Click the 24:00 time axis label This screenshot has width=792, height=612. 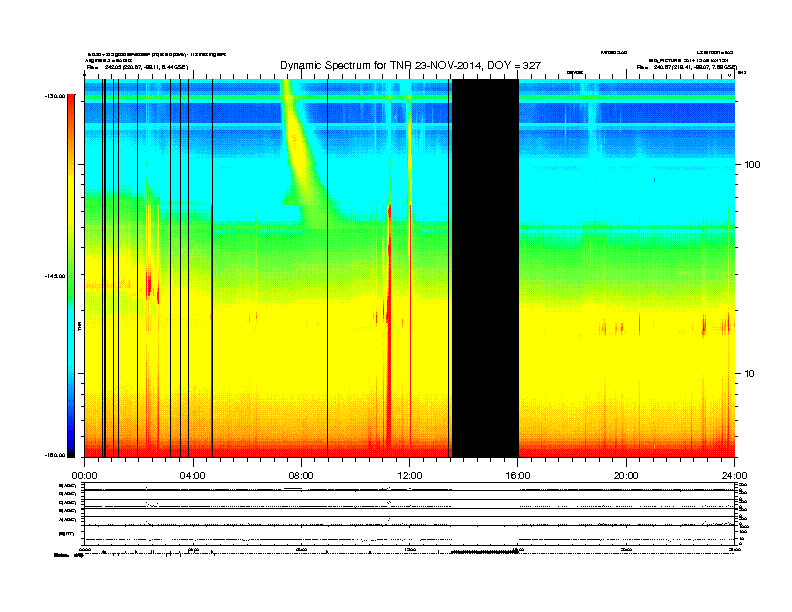click(734, 476)
